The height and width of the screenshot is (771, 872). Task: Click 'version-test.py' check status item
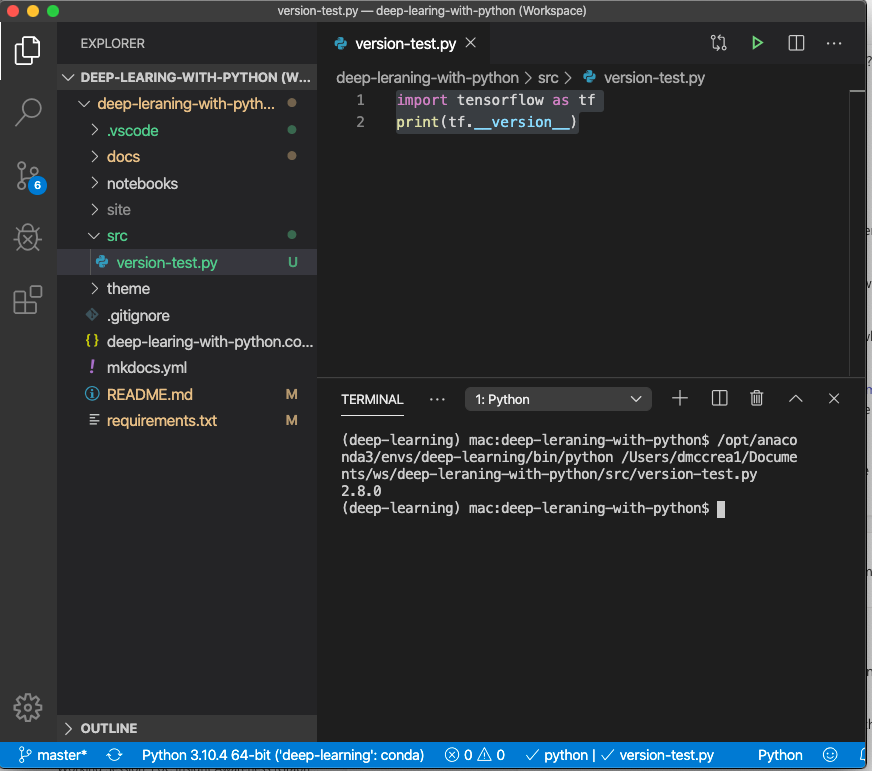657,755
